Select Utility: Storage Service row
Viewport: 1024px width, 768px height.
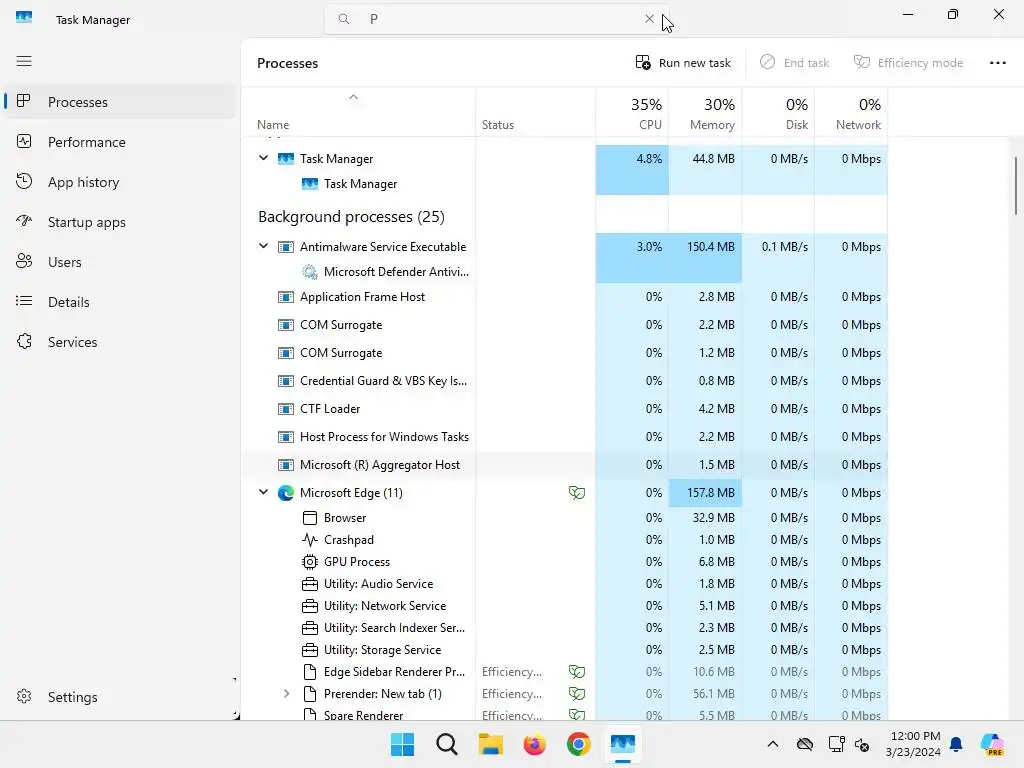tap(564, 650)
